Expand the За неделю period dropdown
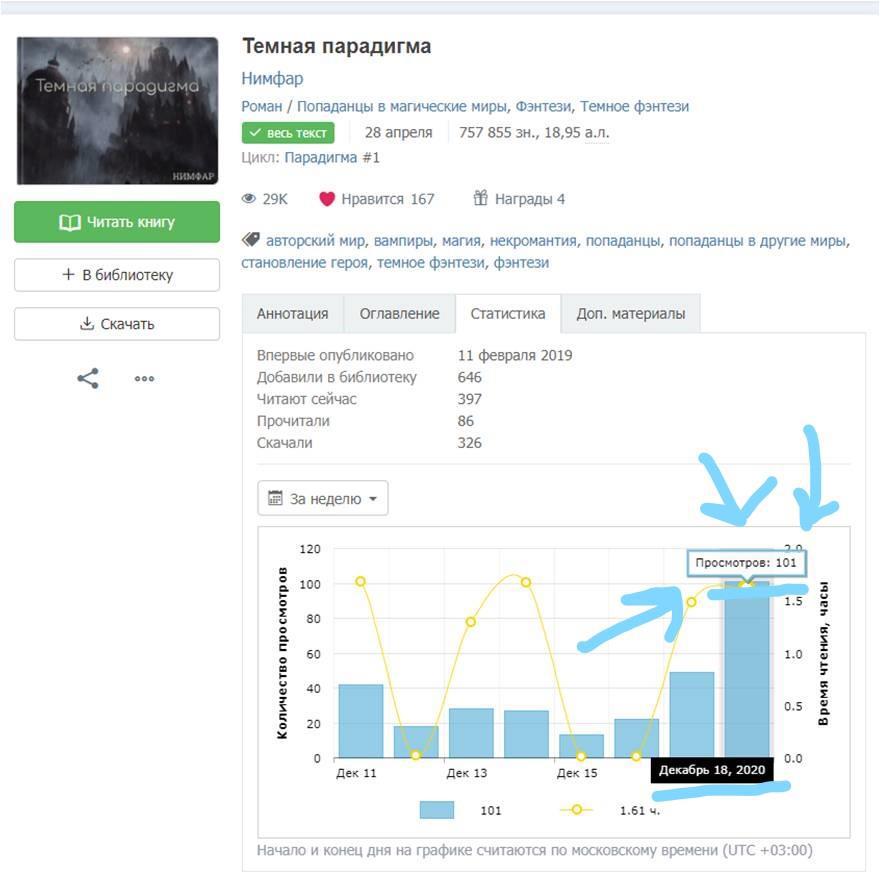Screen dimensions: 880x880 point(323,498)
